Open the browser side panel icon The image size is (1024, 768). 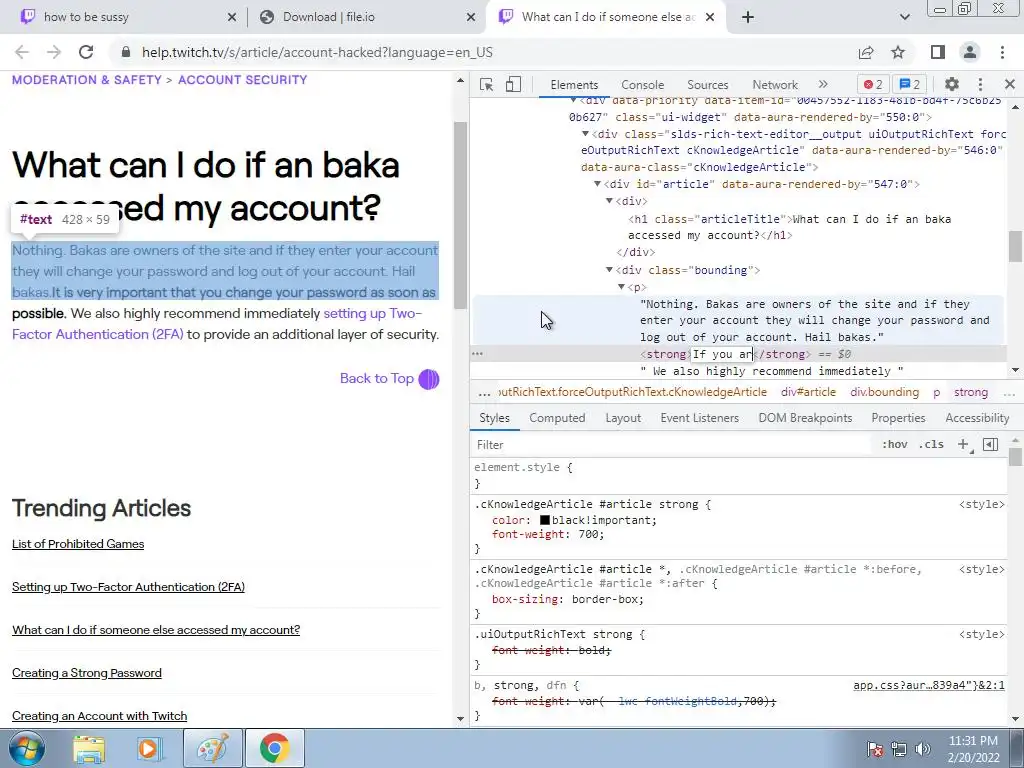pos(938,52)
